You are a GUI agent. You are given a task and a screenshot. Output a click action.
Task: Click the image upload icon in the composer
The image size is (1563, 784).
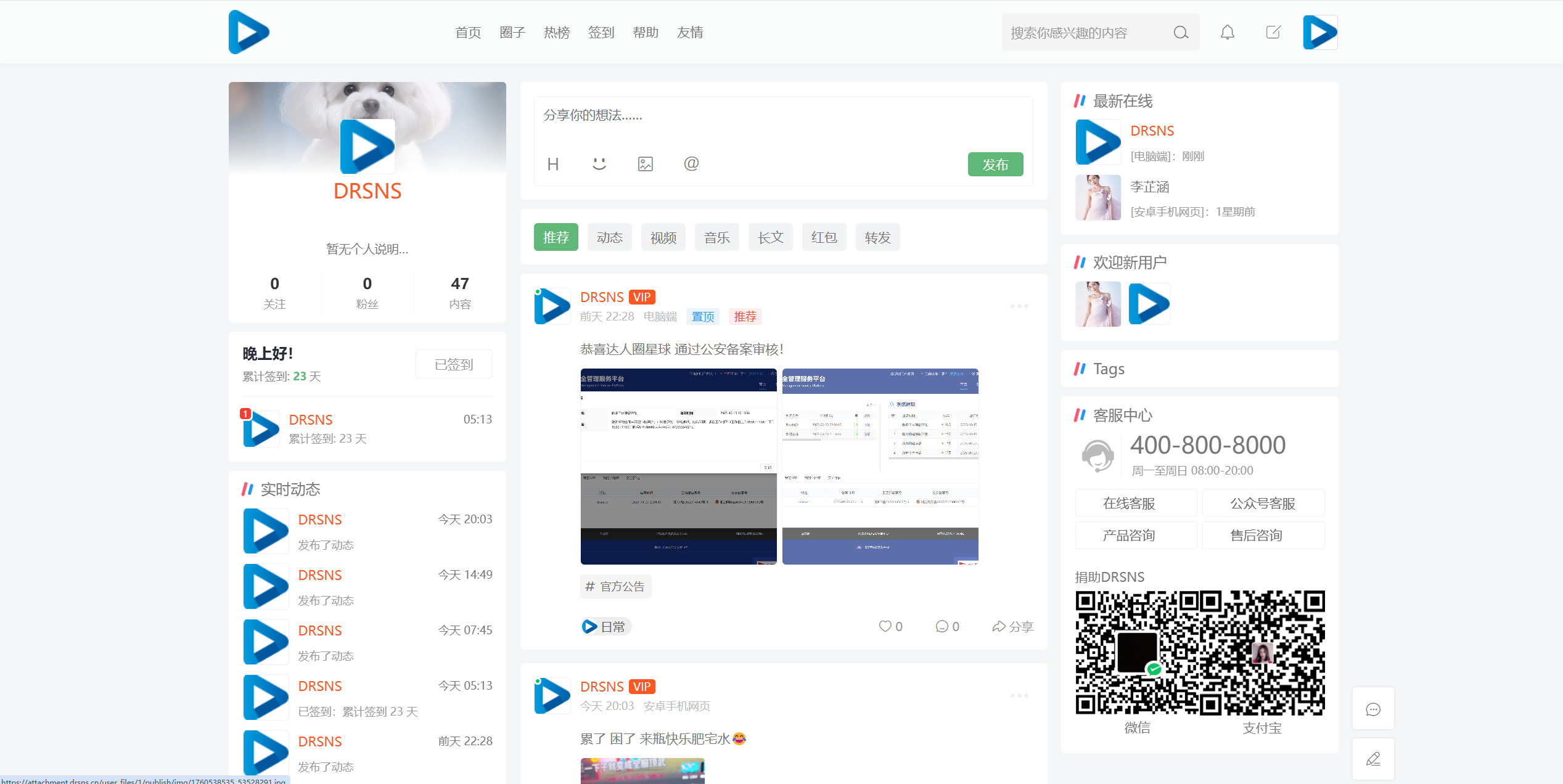[645, 164]
